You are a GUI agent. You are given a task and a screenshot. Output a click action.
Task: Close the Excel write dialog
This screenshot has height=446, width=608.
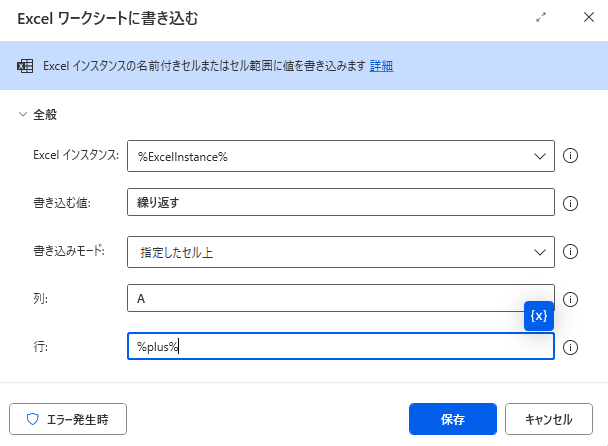coord(589,17)
